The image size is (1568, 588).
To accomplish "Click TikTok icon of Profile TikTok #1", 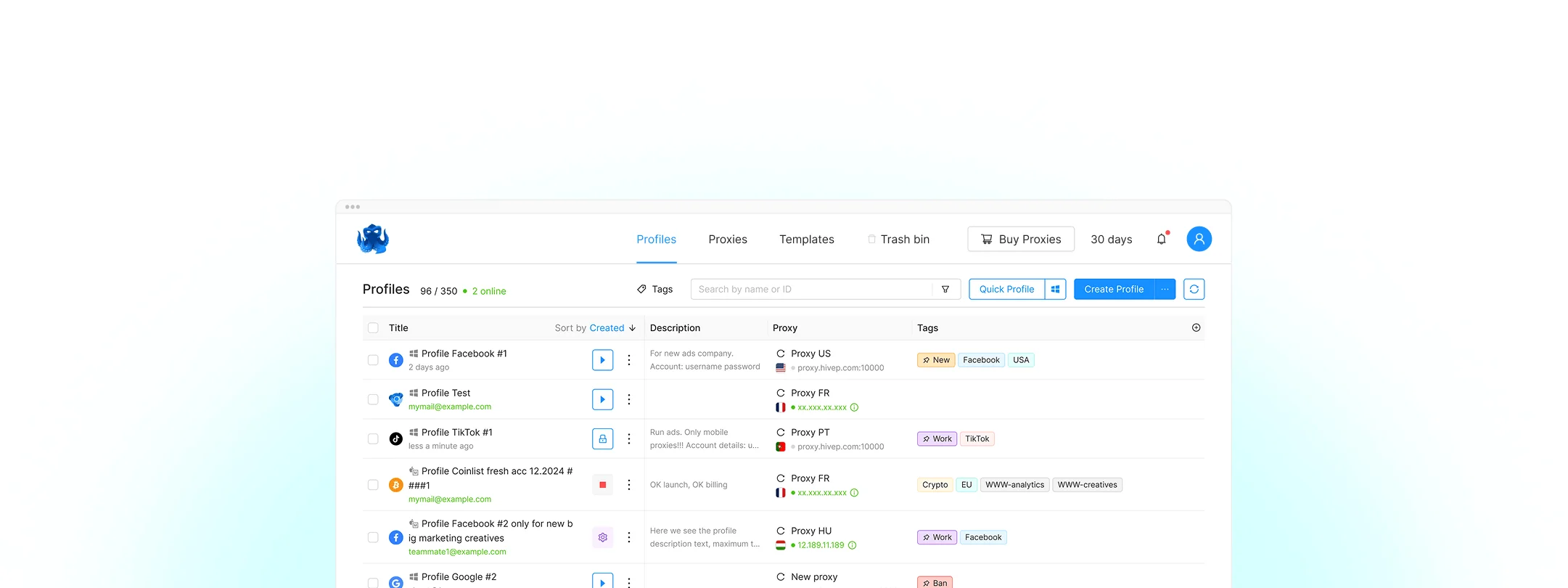I will tap(395, 438).
